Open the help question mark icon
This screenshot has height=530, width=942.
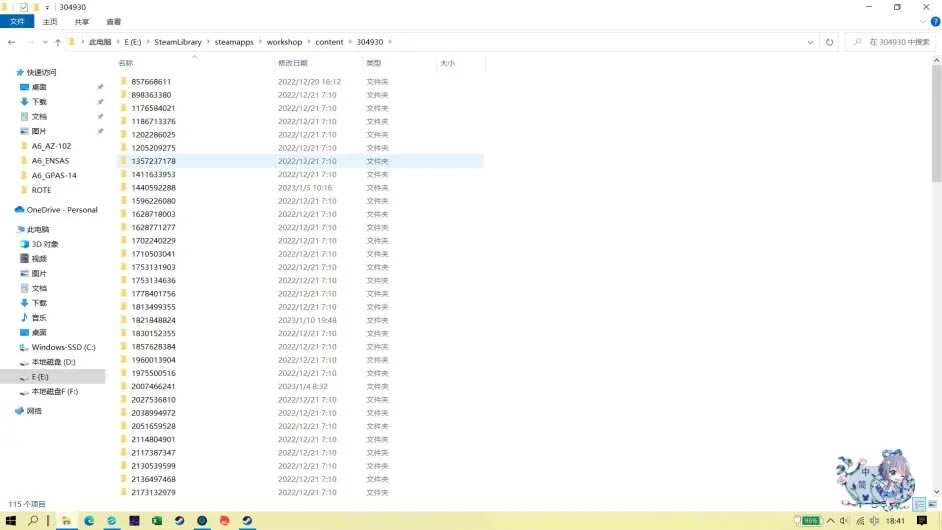tap(934, 21)
